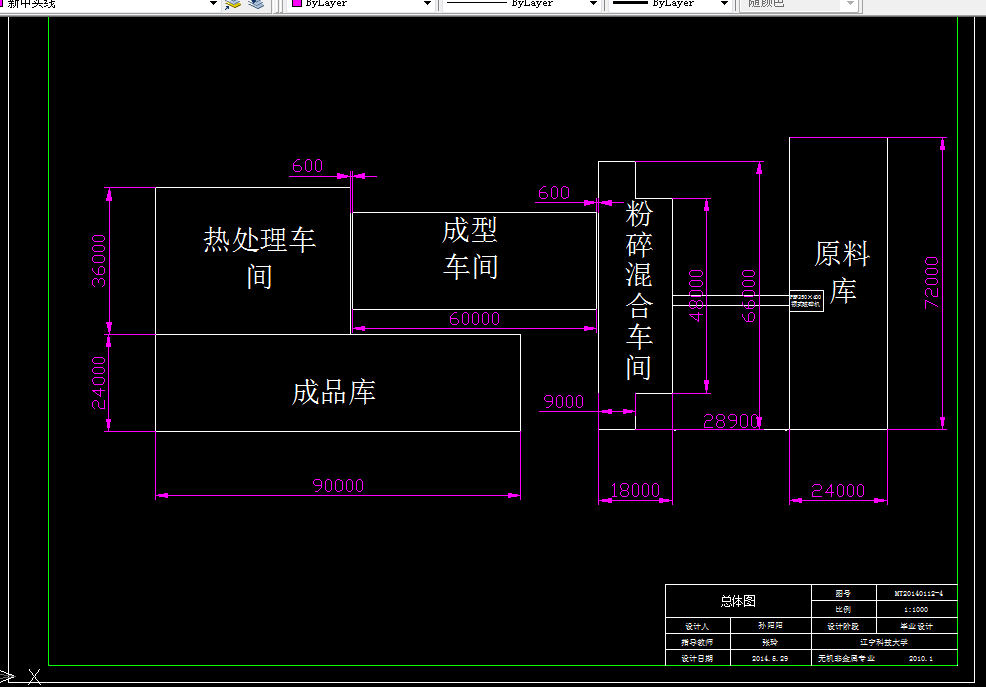This screenshot has width=986, height=687.
Task: Click the 1:1000 scale value cell
Action: pos(917,608)
